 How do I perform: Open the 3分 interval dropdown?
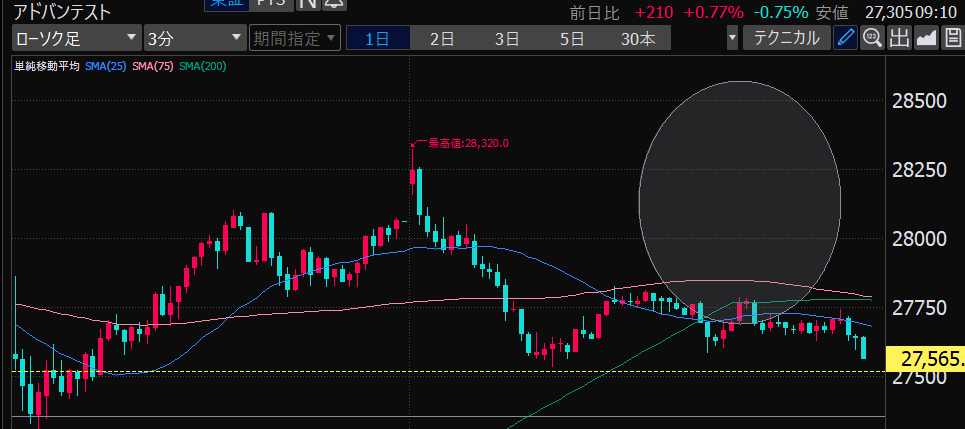194,39
